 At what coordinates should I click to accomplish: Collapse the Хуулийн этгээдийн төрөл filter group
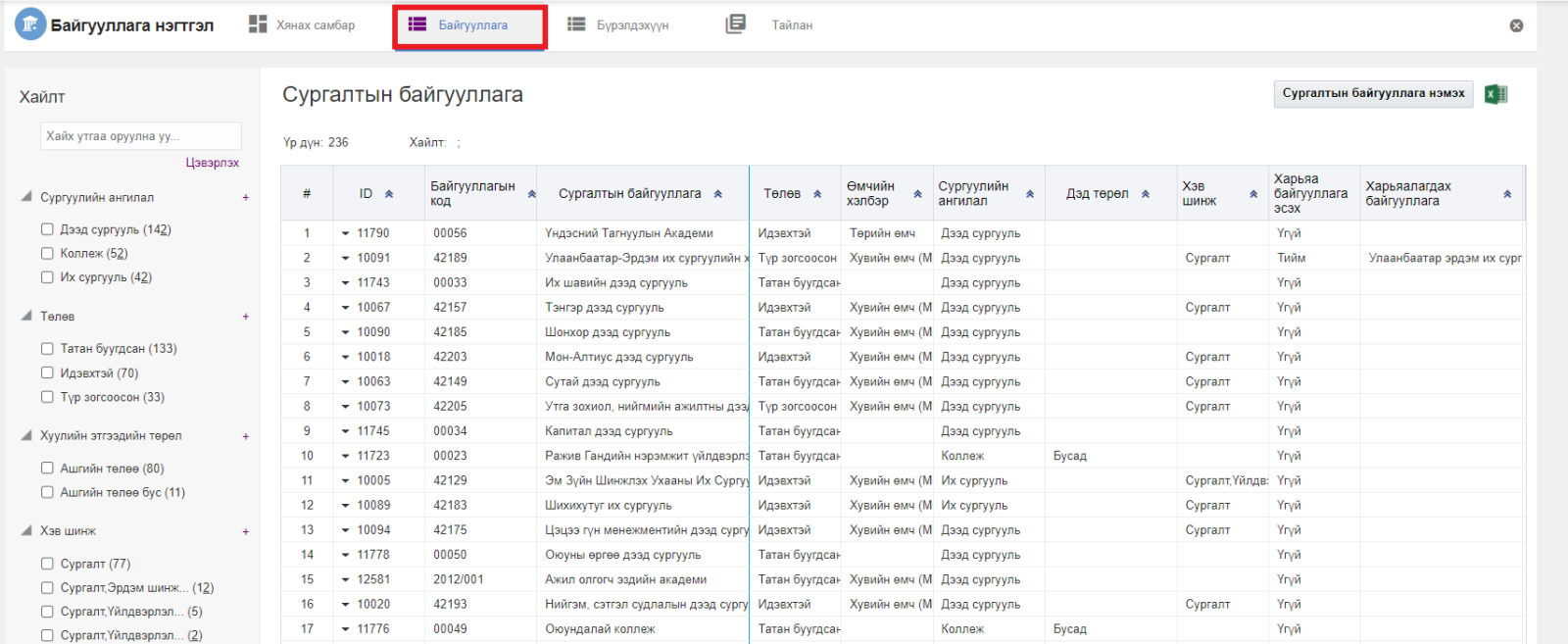point(26,435)
